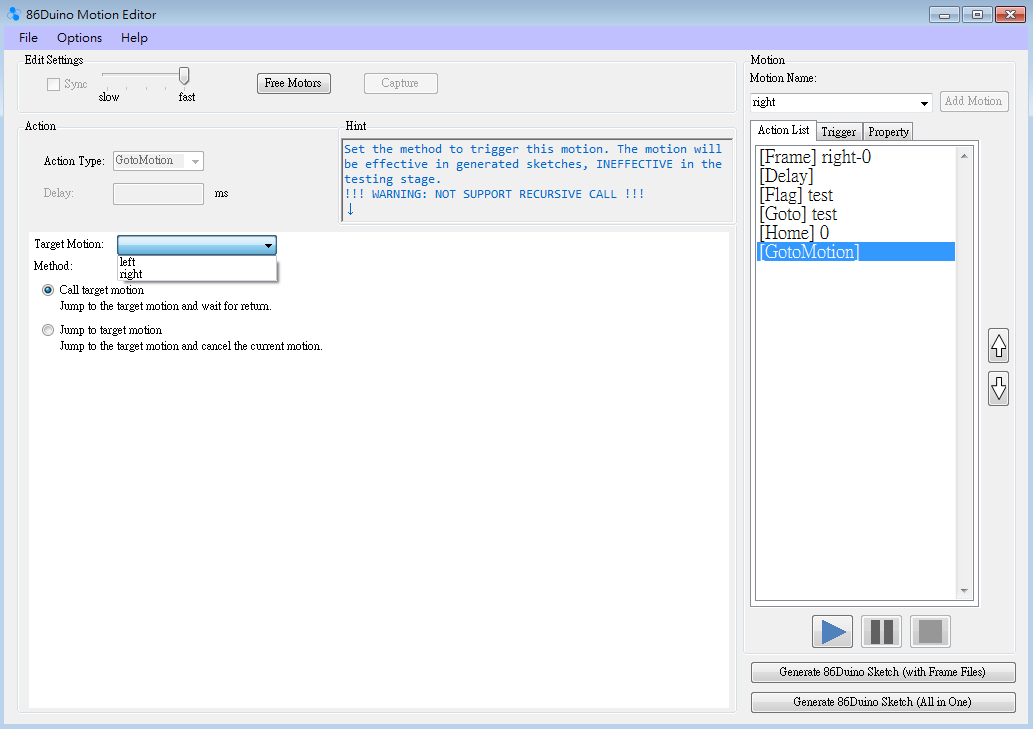
Task: Open the Action Type dropdown
Action: 158,161
